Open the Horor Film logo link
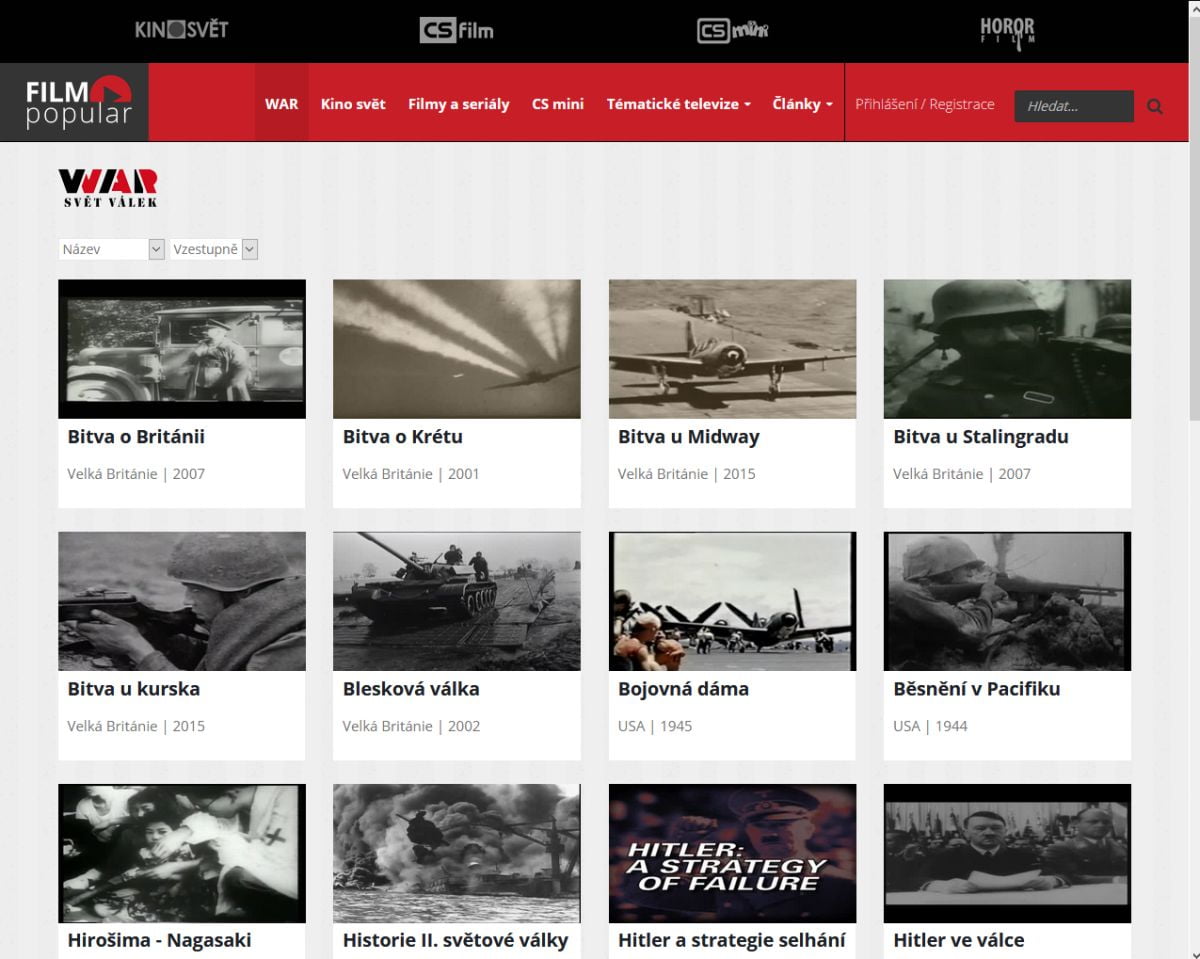This screenshot has height=959, width=1200. click(1007, 32)
